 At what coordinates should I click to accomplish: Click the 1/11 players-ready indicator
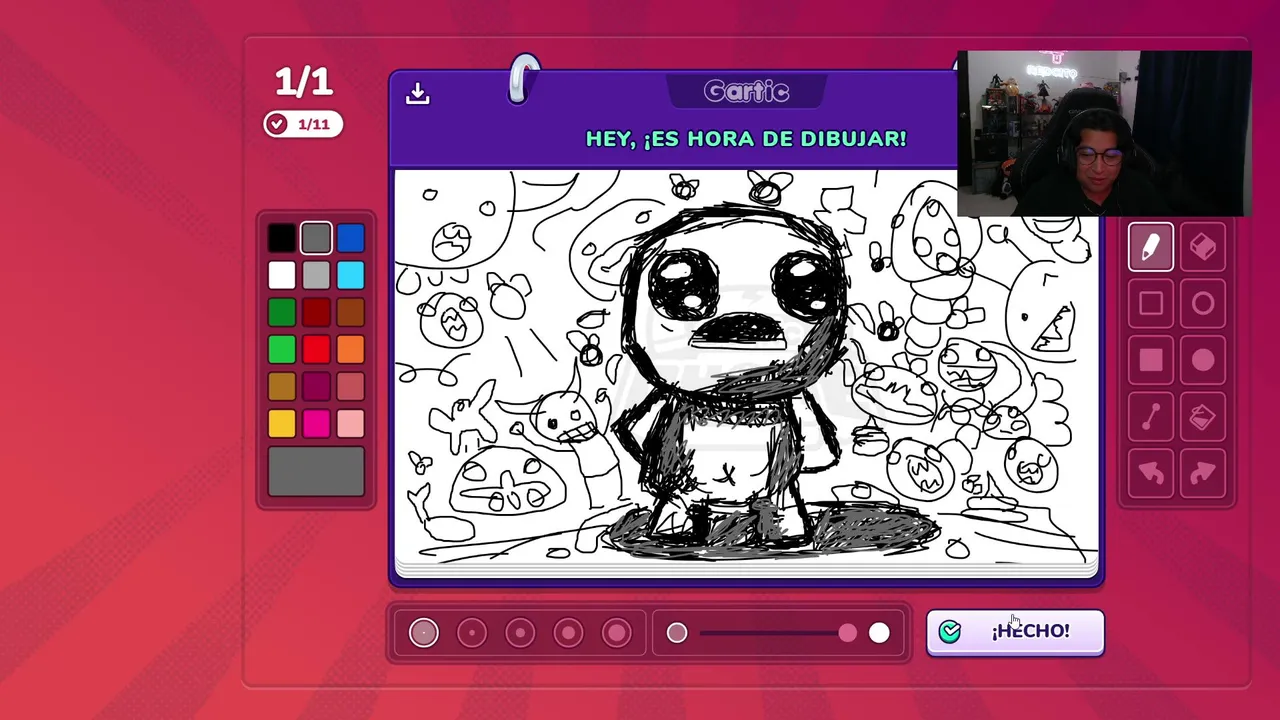pyautogui.click(x=303, y=124)
